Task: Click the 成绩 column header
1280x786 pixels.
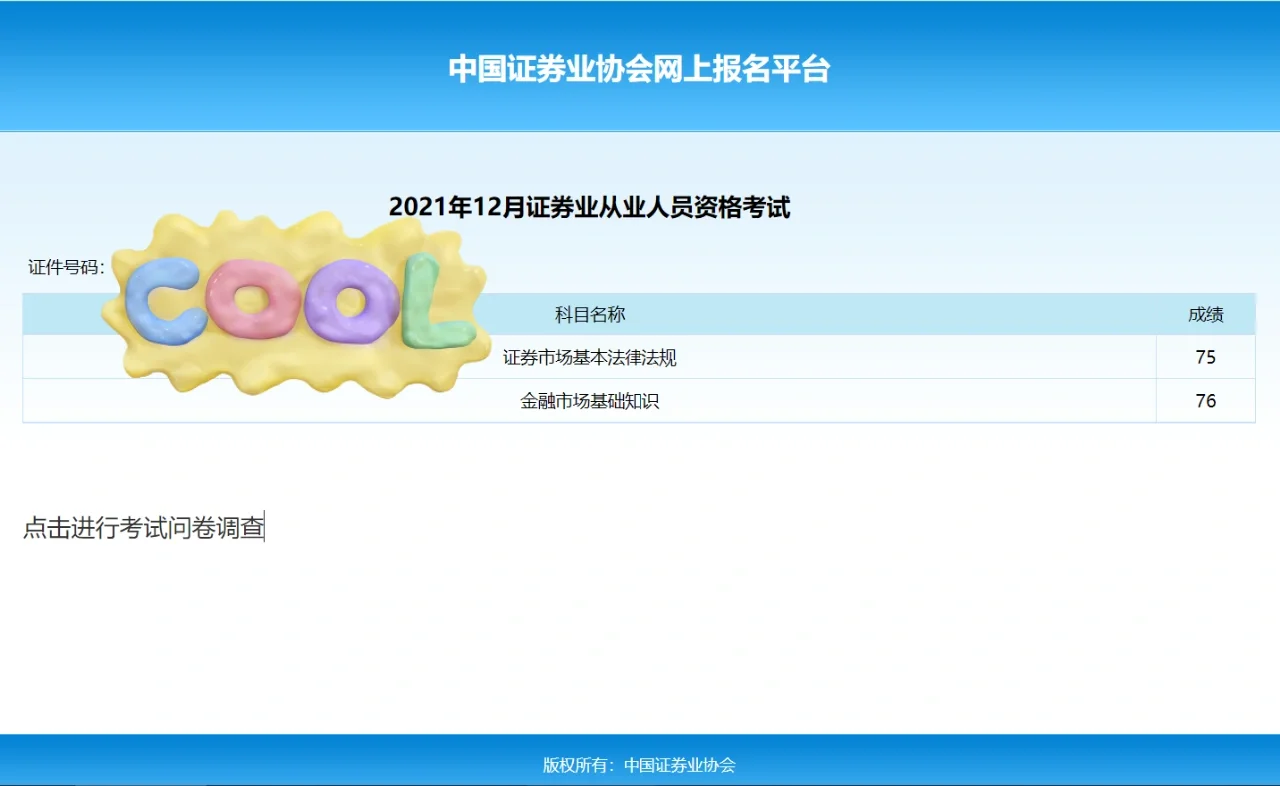Action: 1205,315
